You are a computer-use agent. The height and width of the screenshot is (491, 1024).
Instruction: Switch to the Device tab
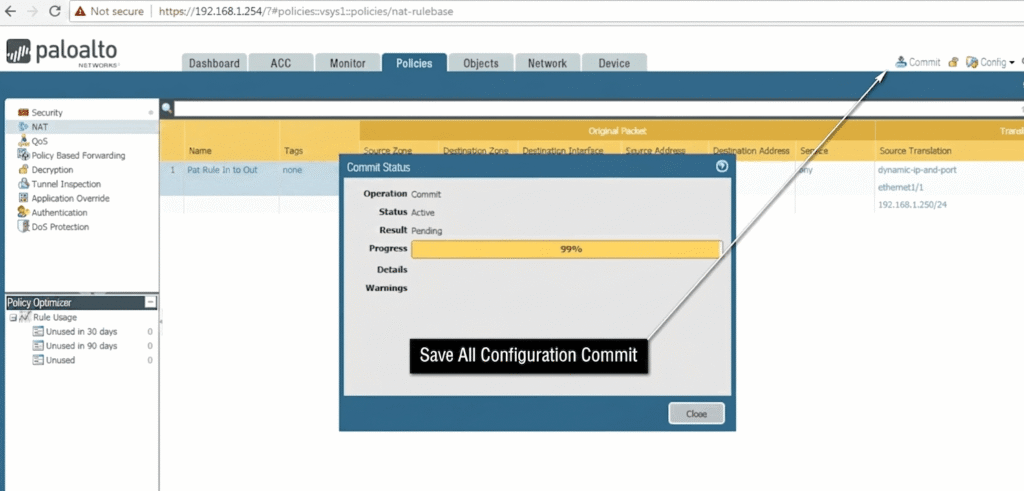tap(614, 63)
